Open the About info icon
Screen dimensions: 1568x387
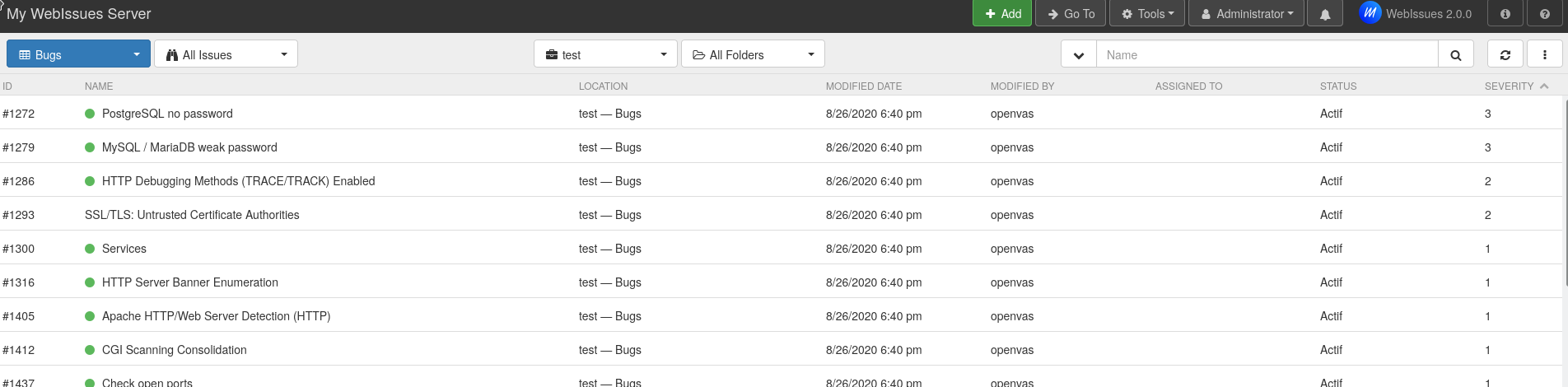(x=1505, y=14)
